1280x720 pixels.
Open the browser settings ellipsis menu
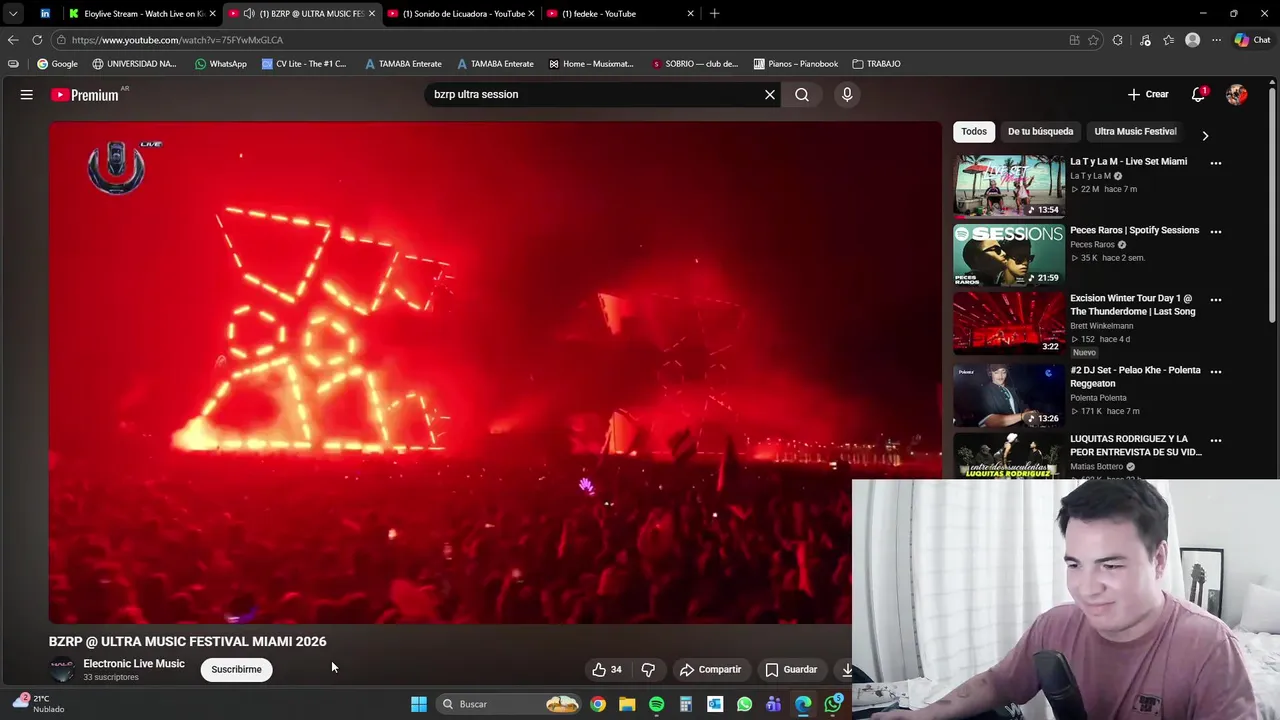click(x=1216, y=40)
